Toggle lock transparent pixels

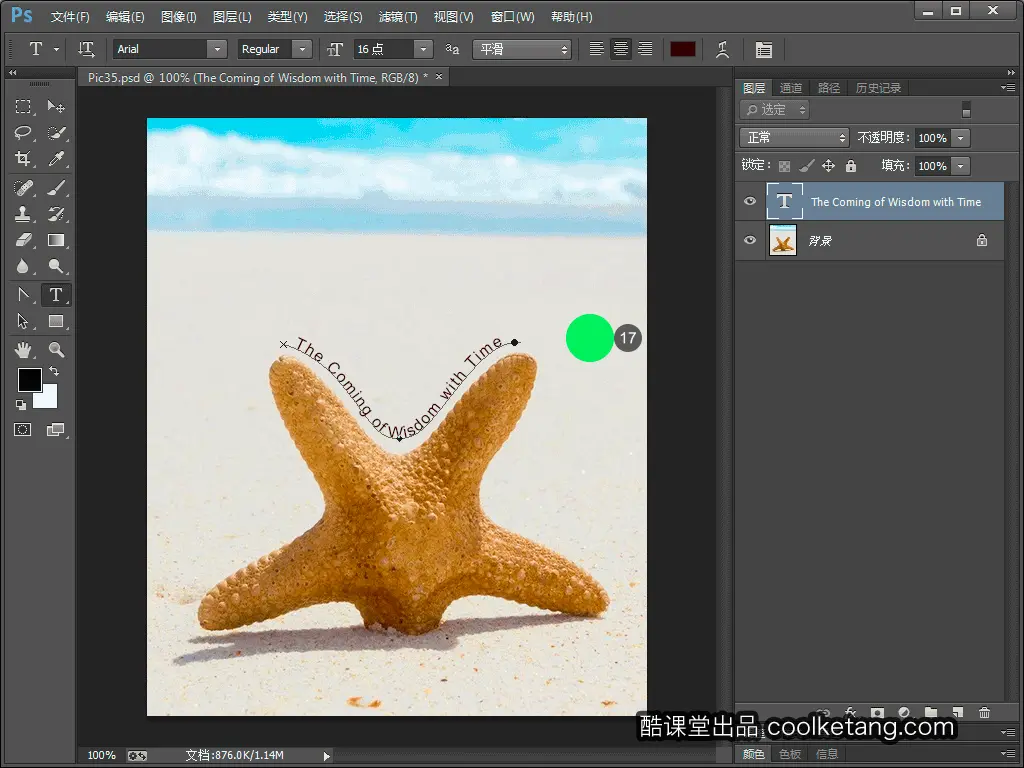[784, 166]
